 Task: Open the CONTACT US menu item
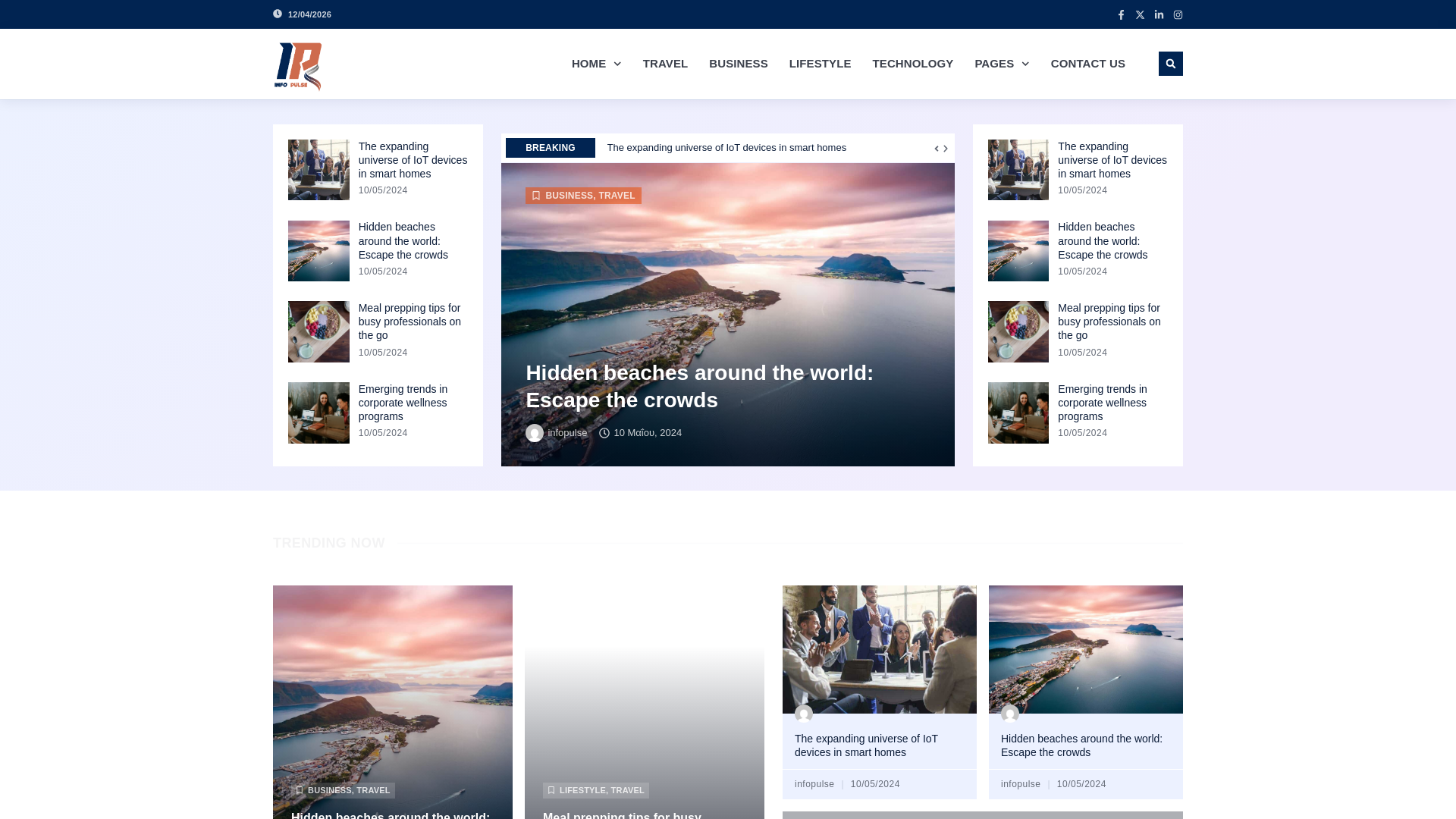(x=1087, y=64)
